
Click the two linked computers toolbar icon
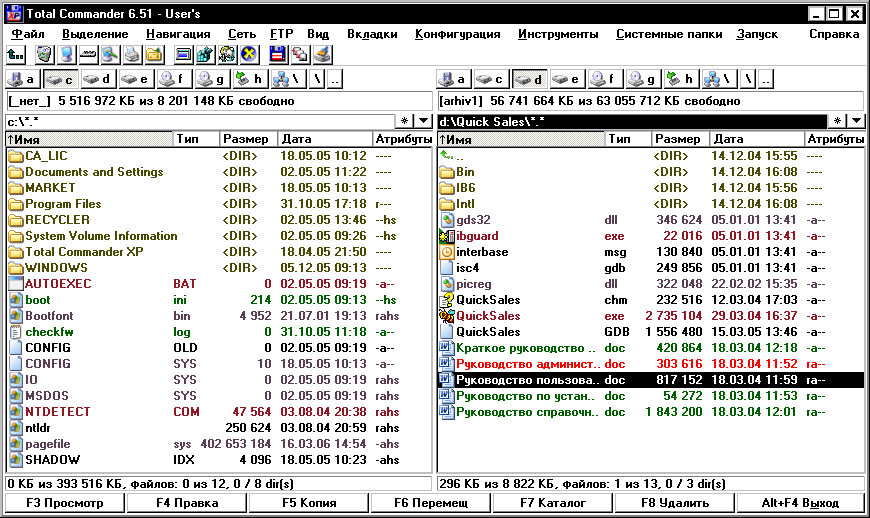[x=300, y=54]
